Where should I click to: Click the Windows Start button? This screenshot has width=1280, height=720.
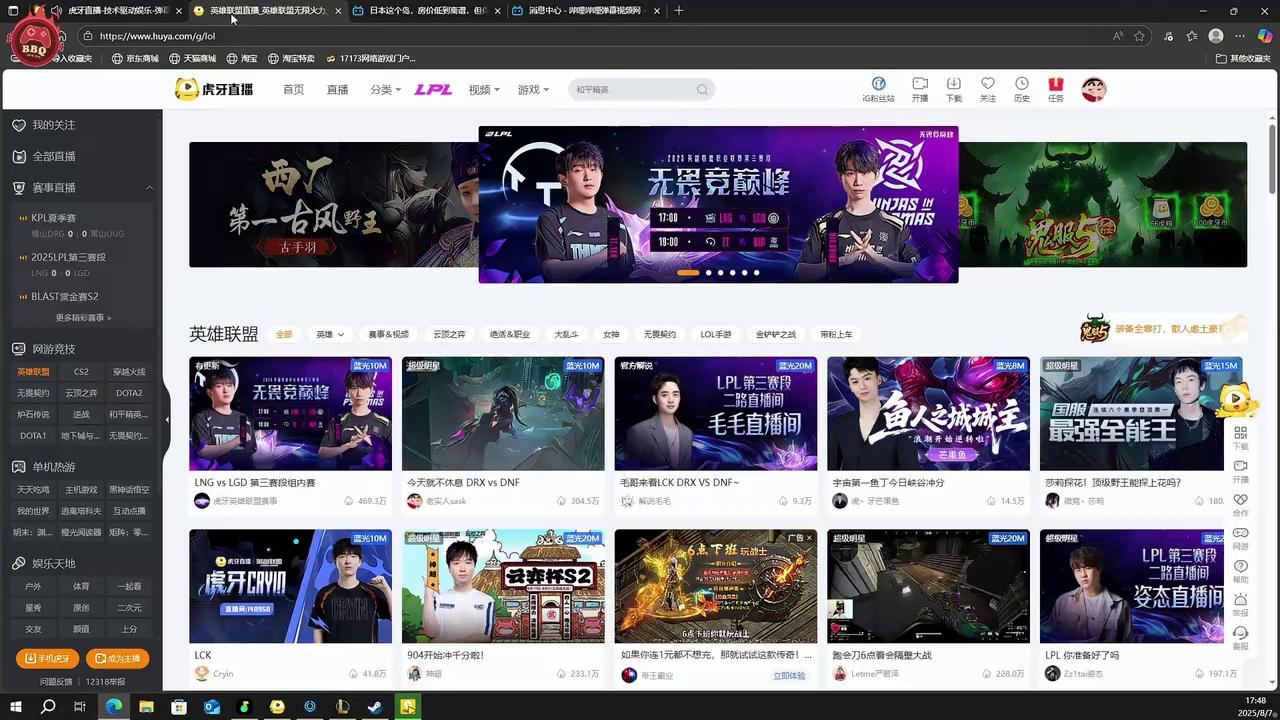pyautogui.click(x=15, y=707)
